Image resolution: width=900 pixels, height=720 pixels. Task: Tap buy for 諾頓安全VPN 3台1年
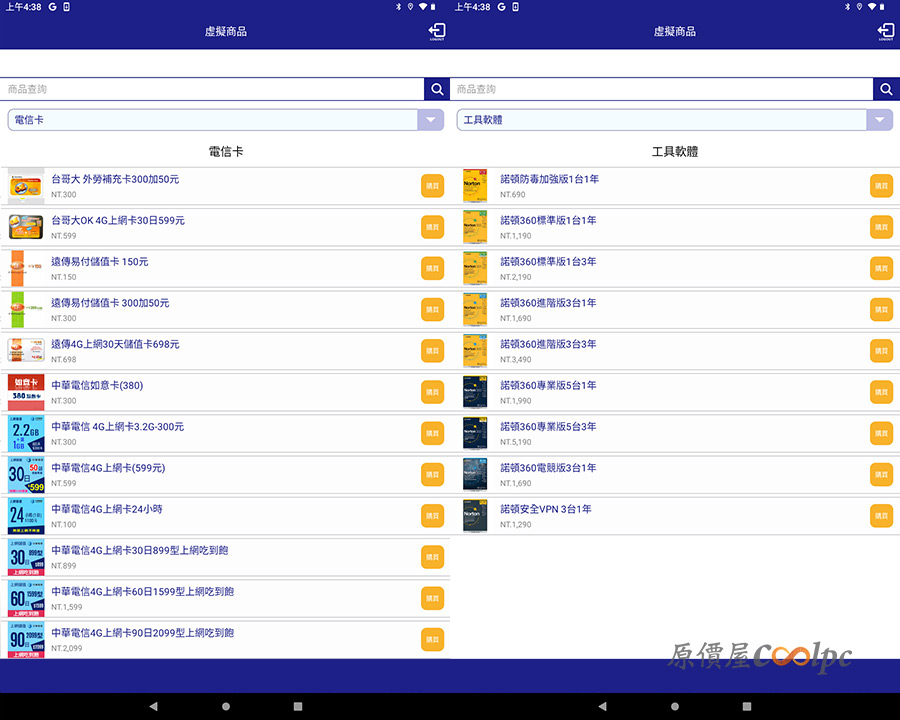(x=881, y=516)
